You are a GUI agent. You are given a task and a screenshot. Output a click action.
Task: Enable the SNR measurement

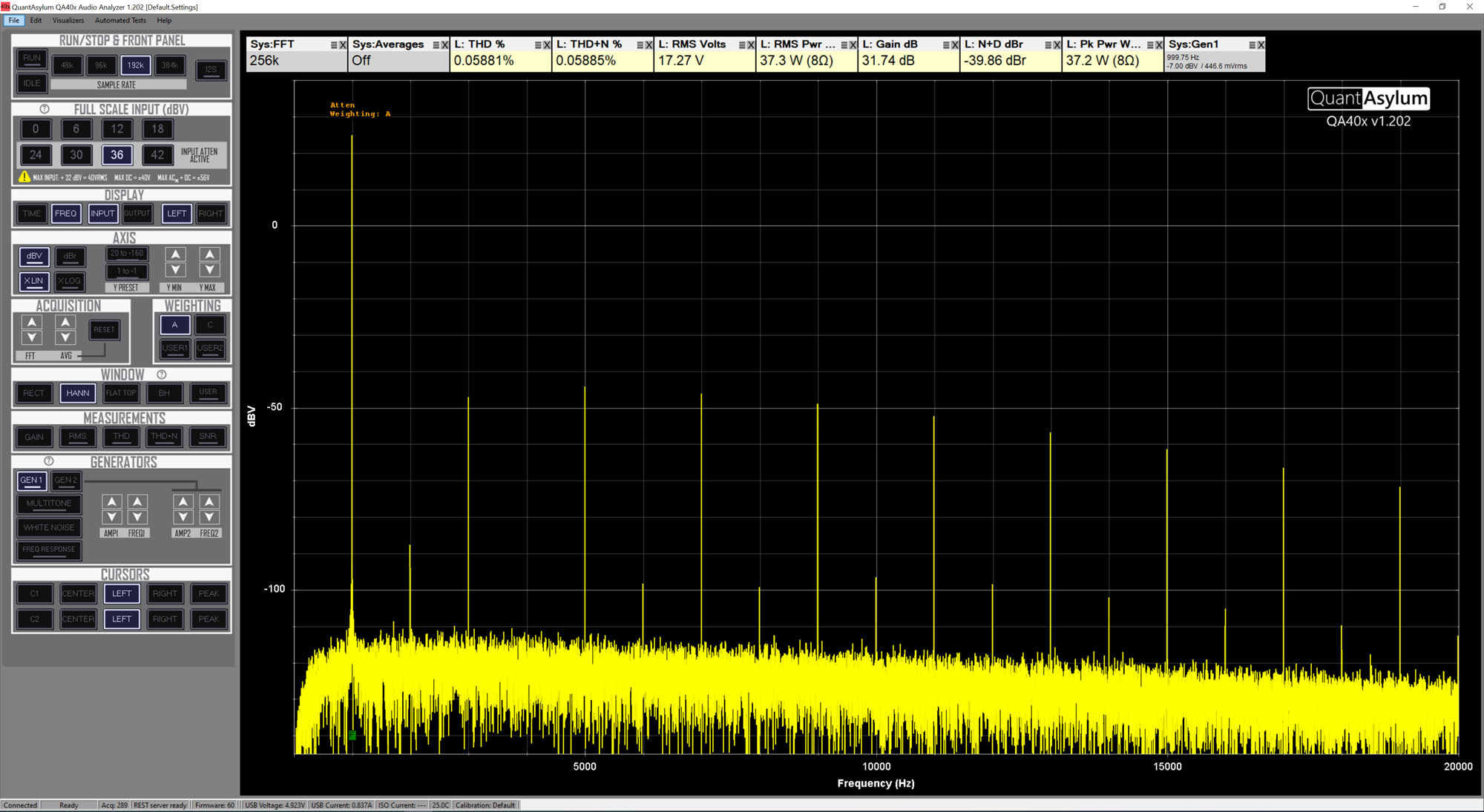208,437
